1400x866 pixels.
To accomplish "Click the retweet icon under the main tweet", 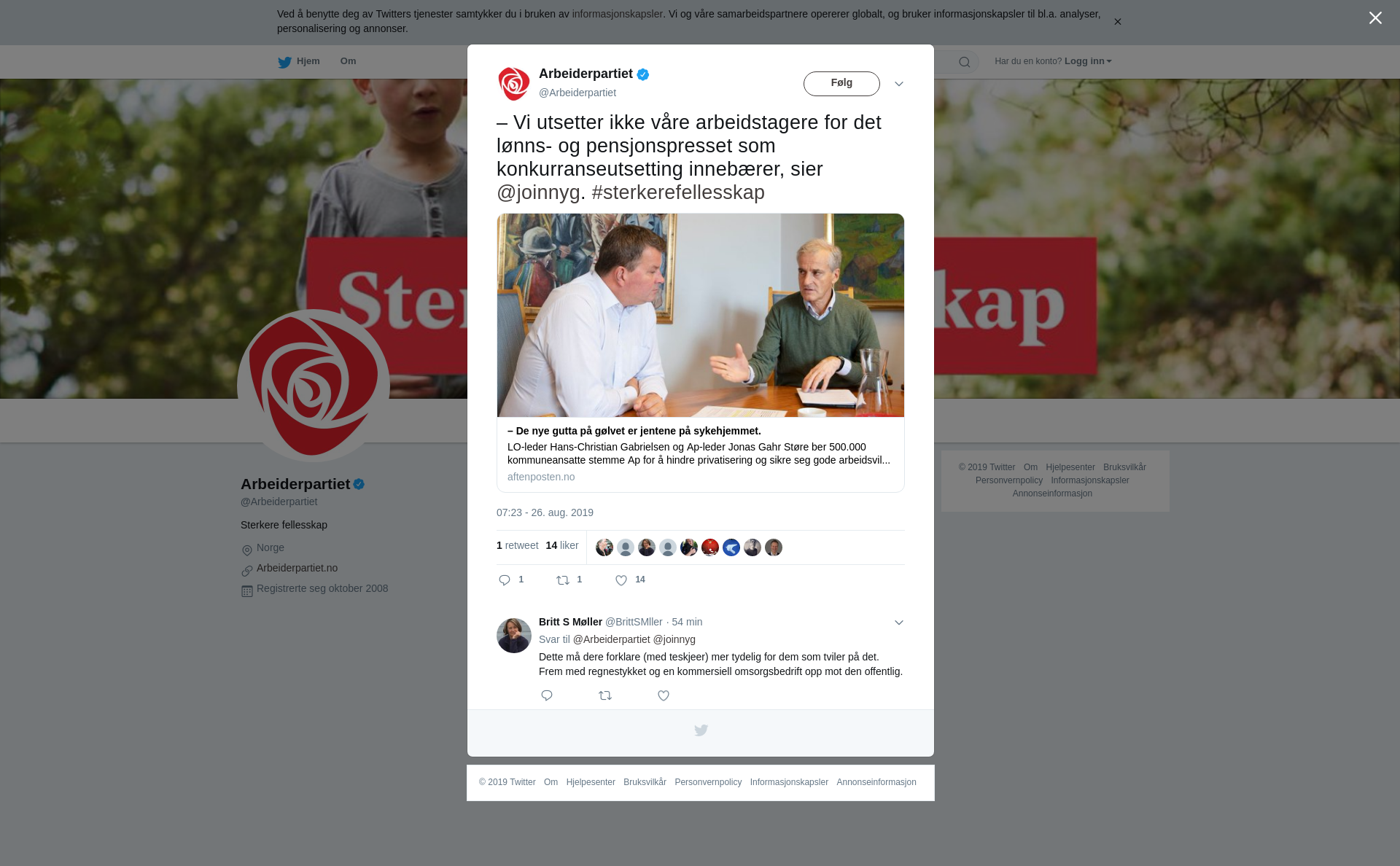I will click(x=563, y=580).
